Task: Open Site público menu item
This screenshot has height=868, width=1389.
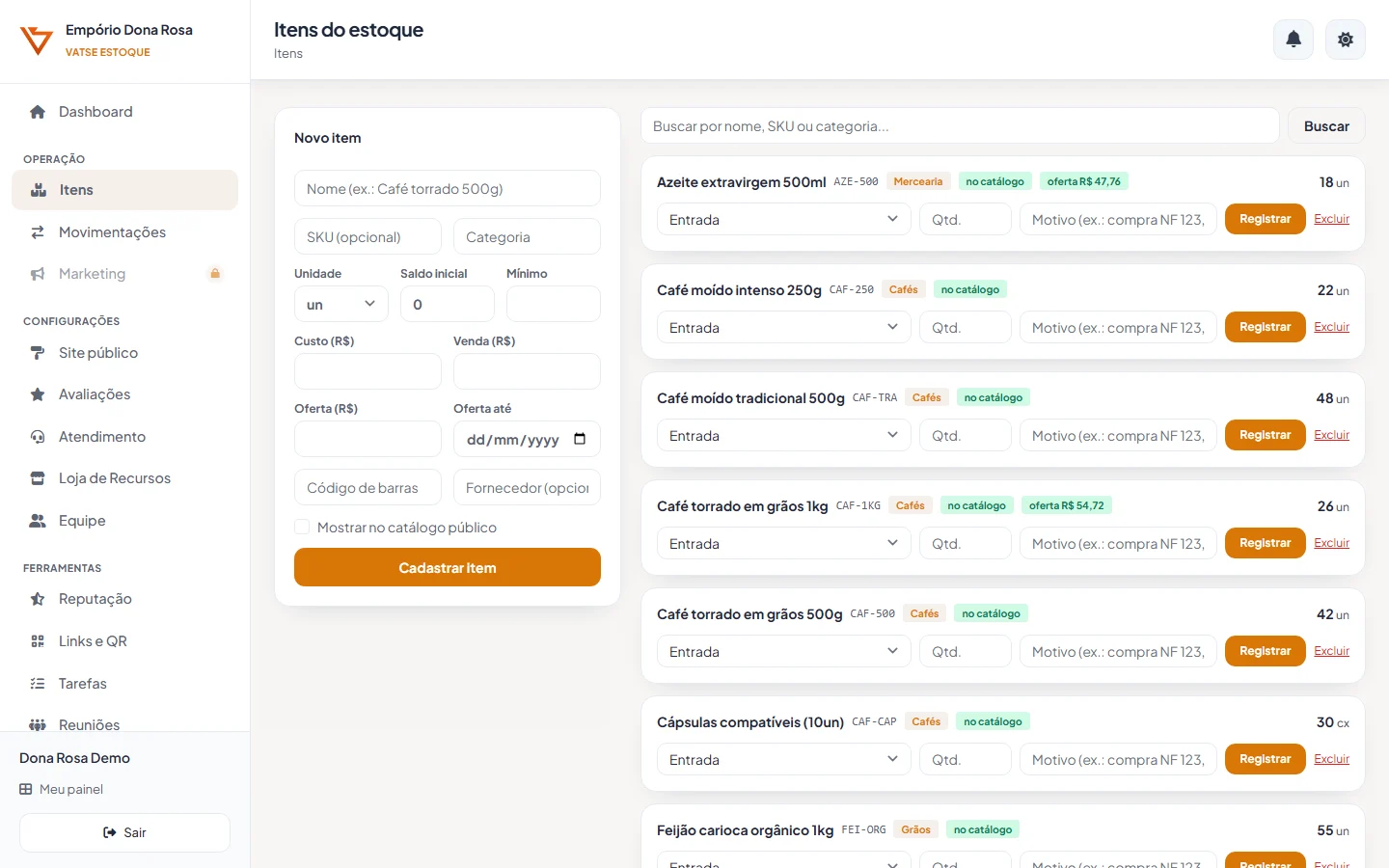Action: 124,353
